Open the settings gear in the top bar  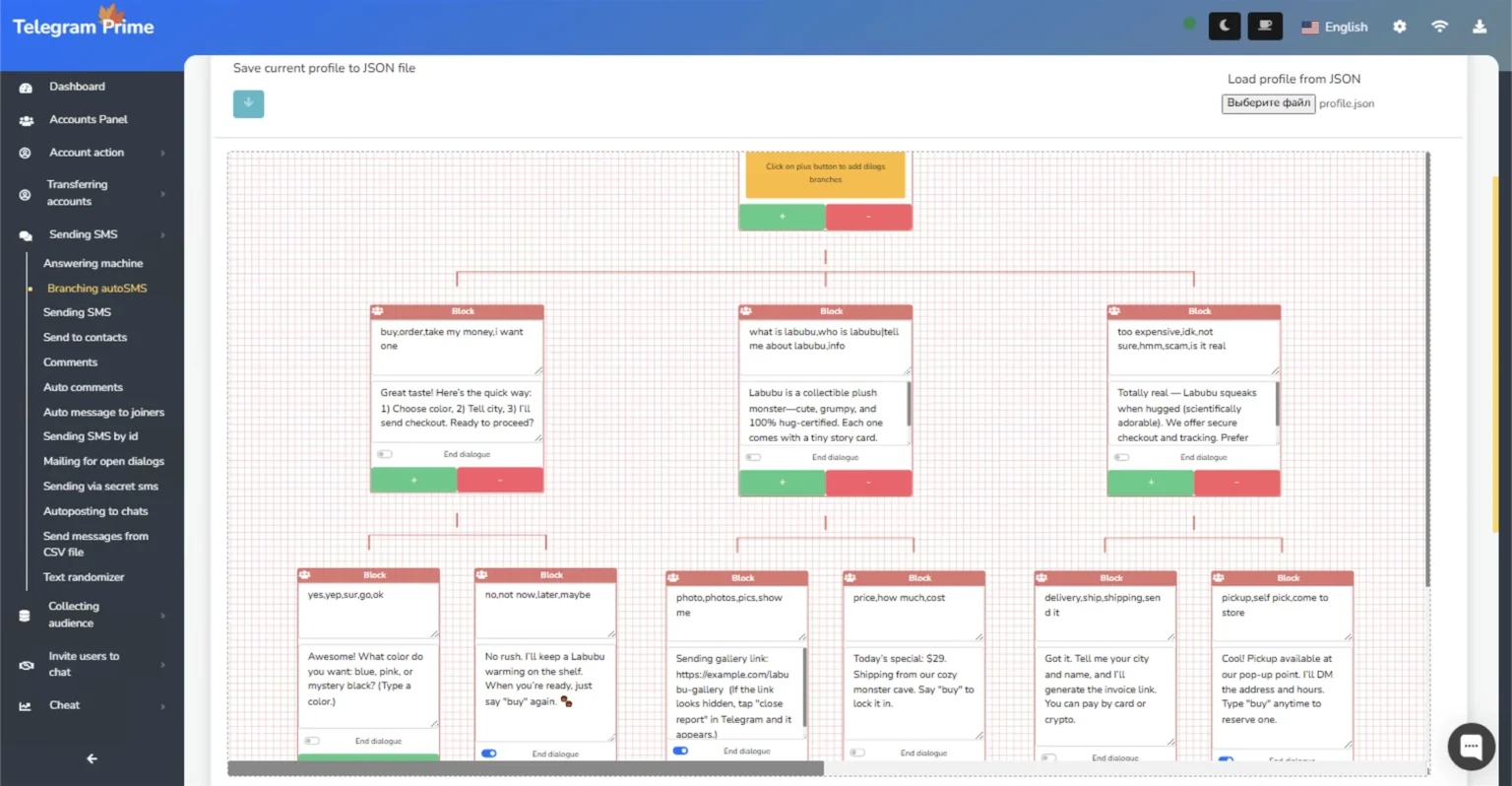click(x=1400, y=27)
